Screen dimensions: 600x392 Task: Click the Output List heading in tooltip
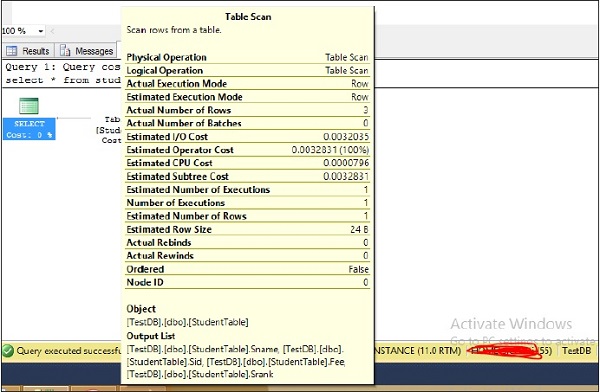[151, 336]
